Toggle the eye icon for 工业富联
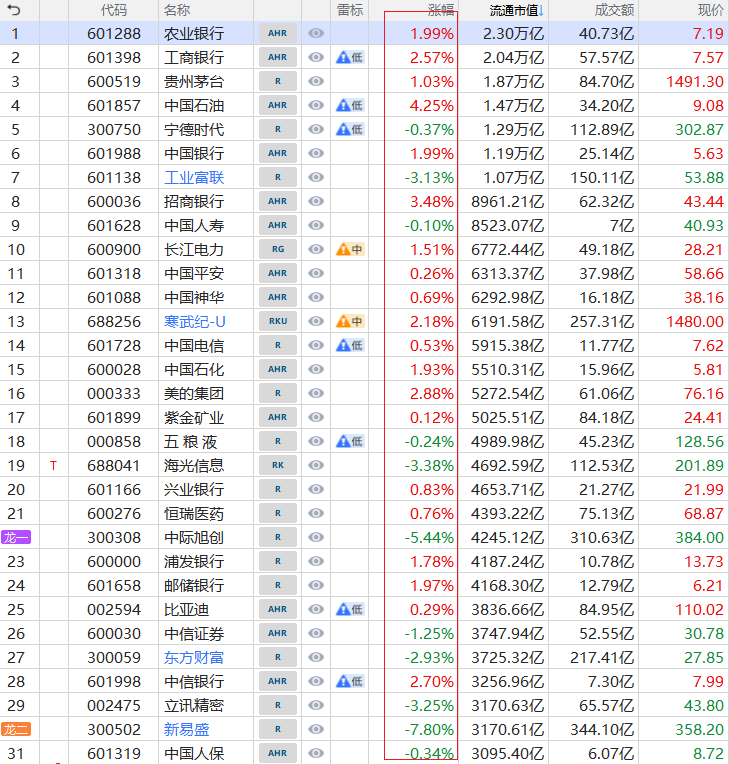 coord(316,177)
